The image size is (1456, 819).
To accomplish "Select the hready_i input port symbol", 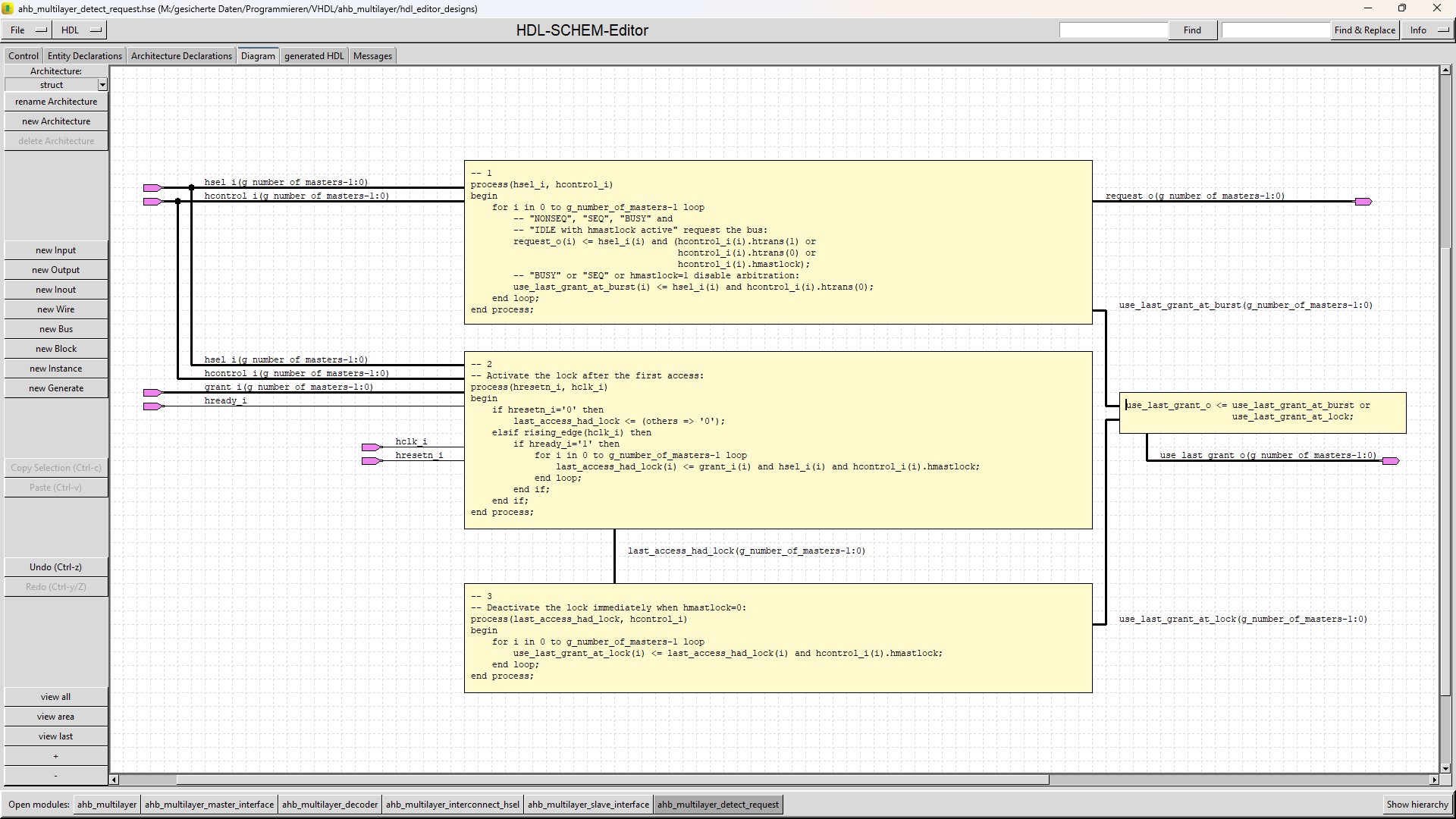I will pyautogui.click(x=152, y=406).
